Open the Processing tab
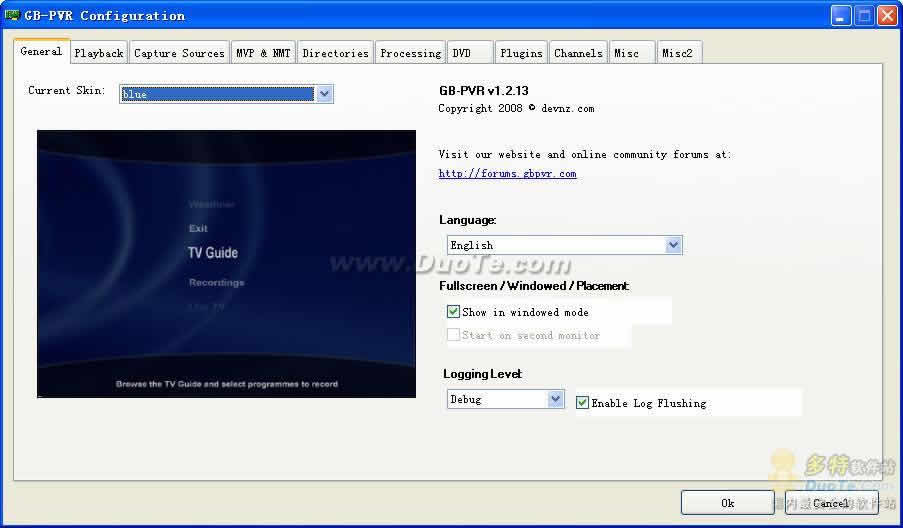 point(411,53)
